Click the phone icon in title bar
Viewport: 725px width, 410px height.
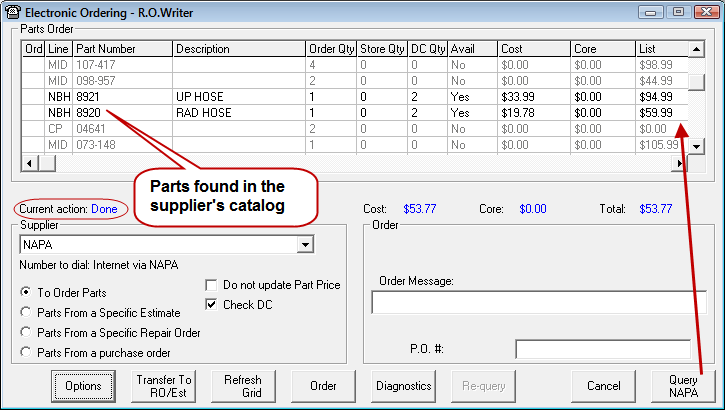[12, 10]
